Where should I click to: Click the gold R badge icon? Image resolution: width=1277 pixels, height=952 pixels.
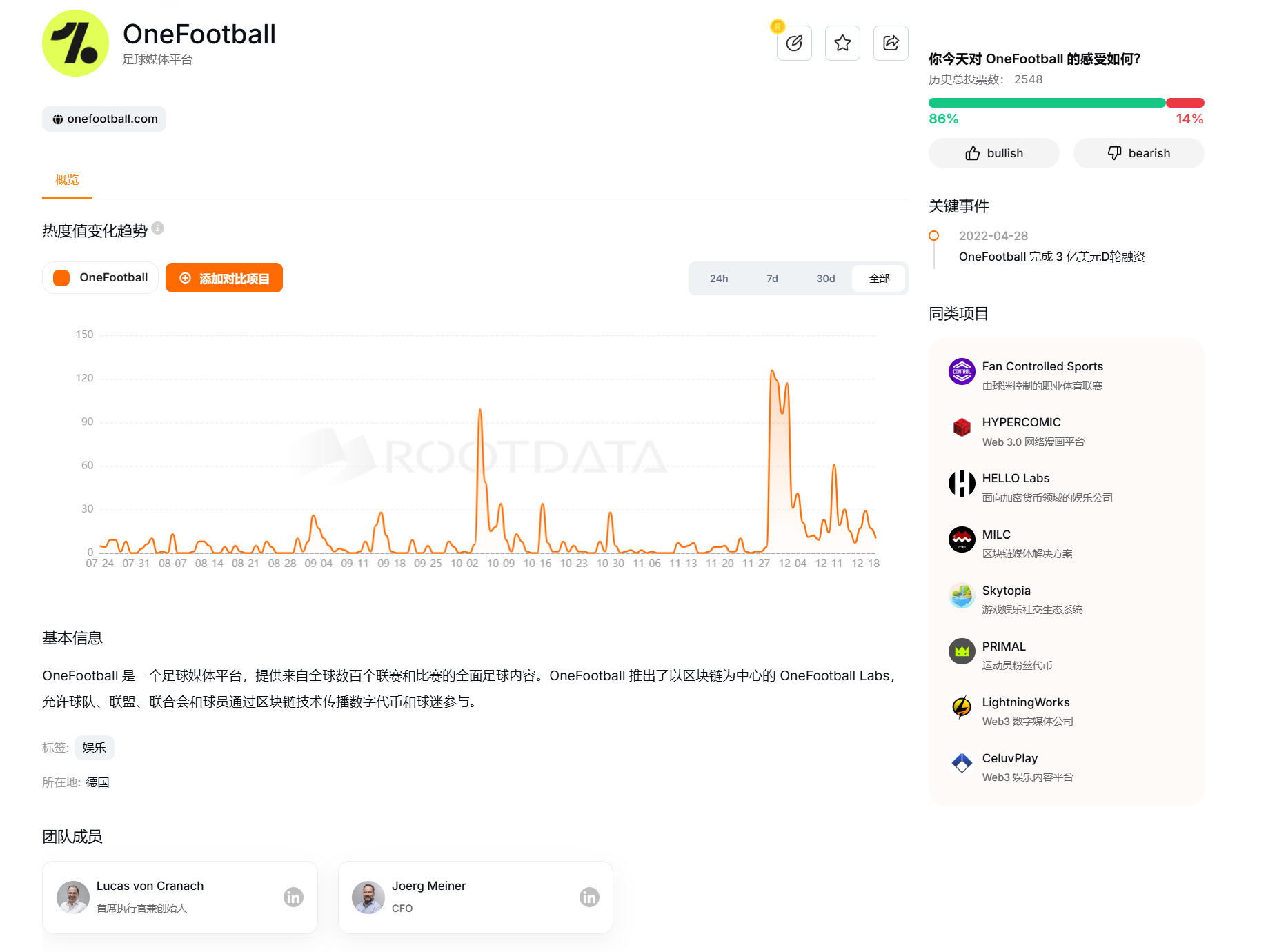[778, 27]
